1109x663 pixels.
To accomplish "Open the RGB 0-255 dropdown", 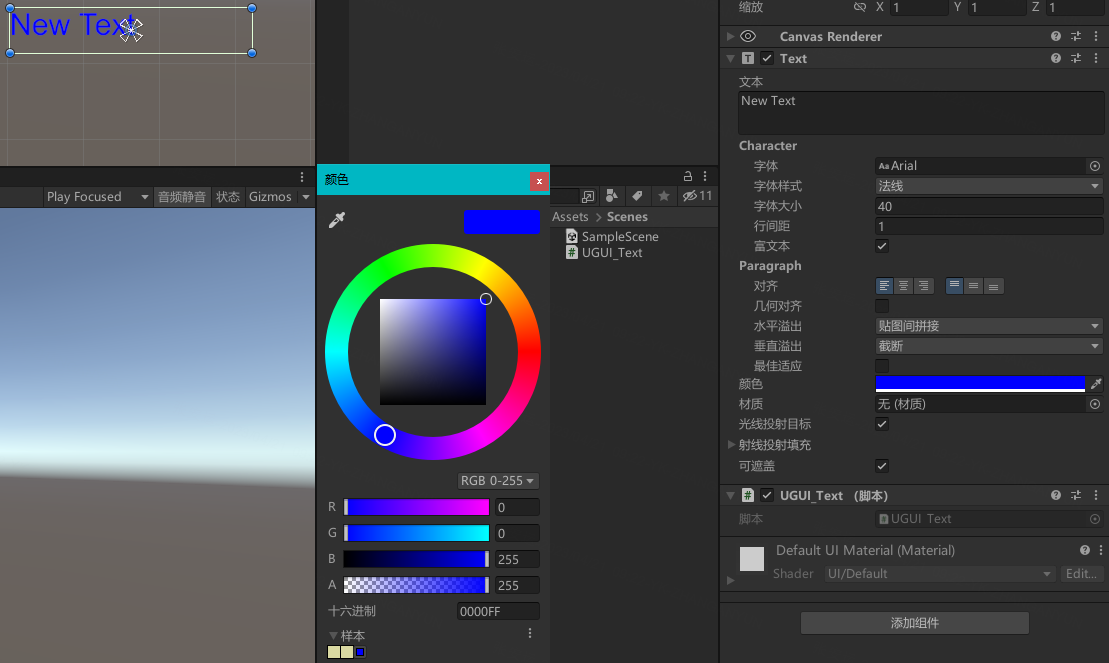I will click(x=498, y=481).
